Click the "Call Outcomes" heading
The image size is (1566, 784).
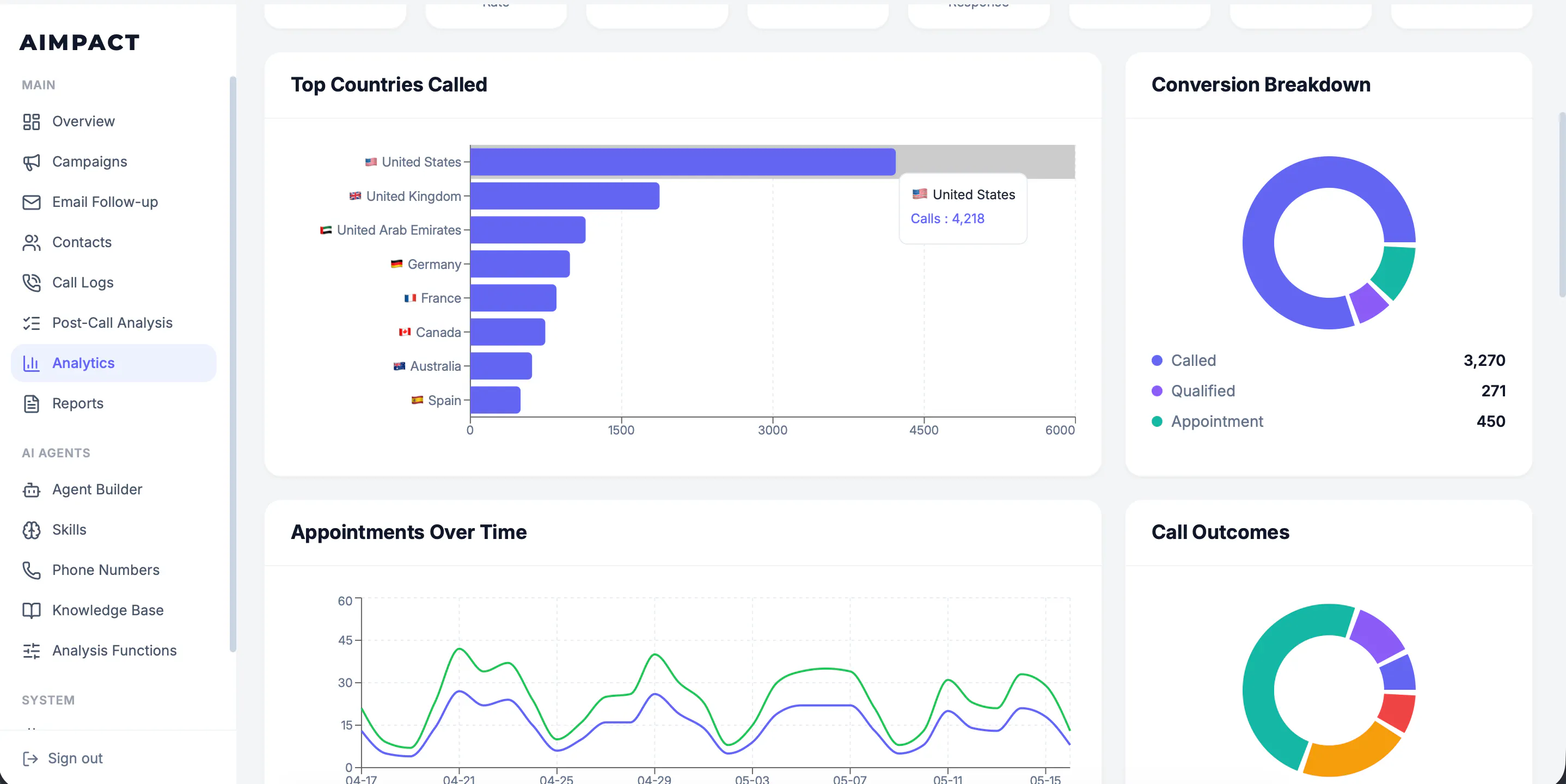tap(1220, 532)
